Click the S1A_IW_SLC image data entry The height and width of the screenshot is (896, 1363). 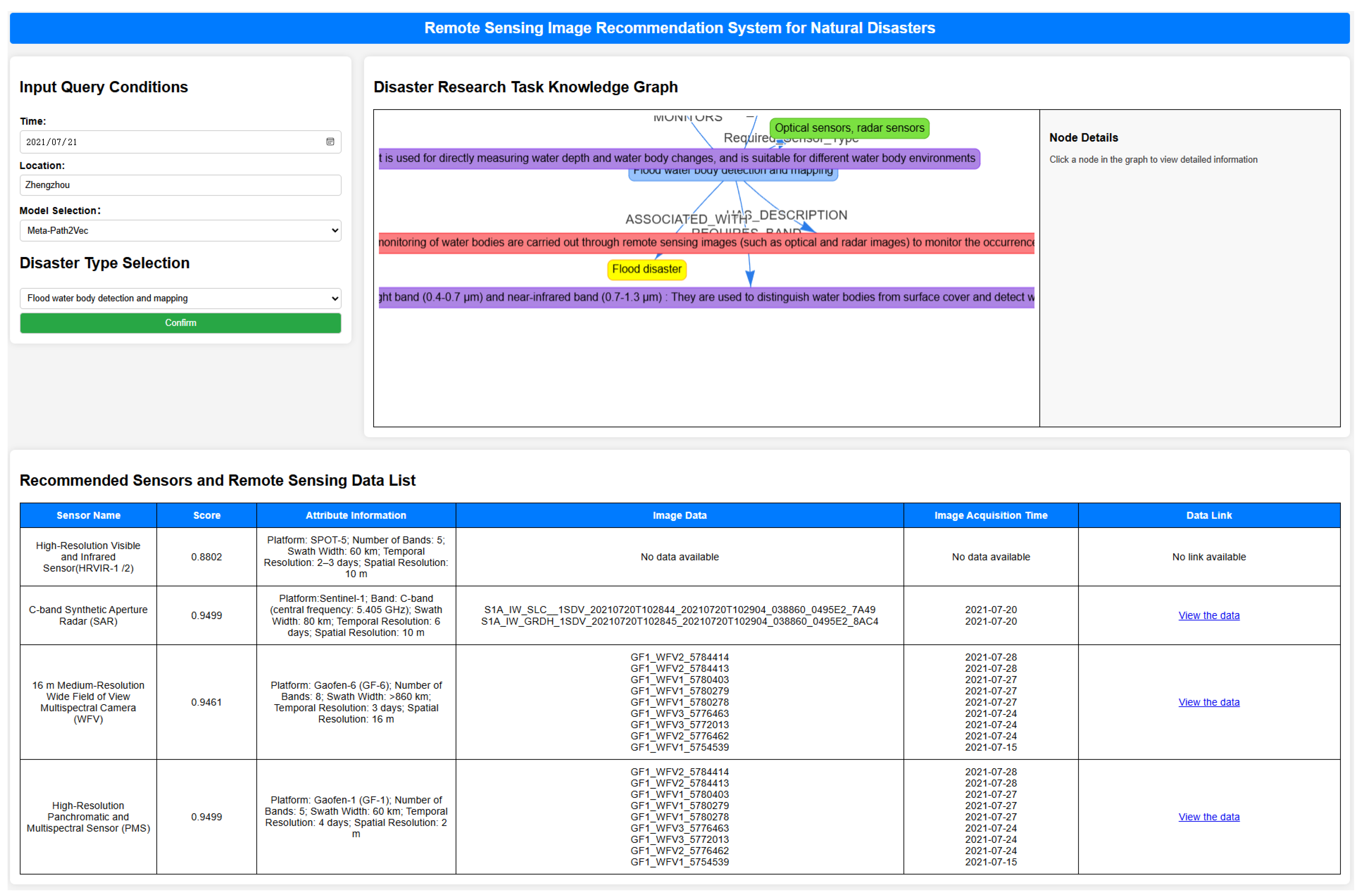pyautogui.click(x=680, y=610)
